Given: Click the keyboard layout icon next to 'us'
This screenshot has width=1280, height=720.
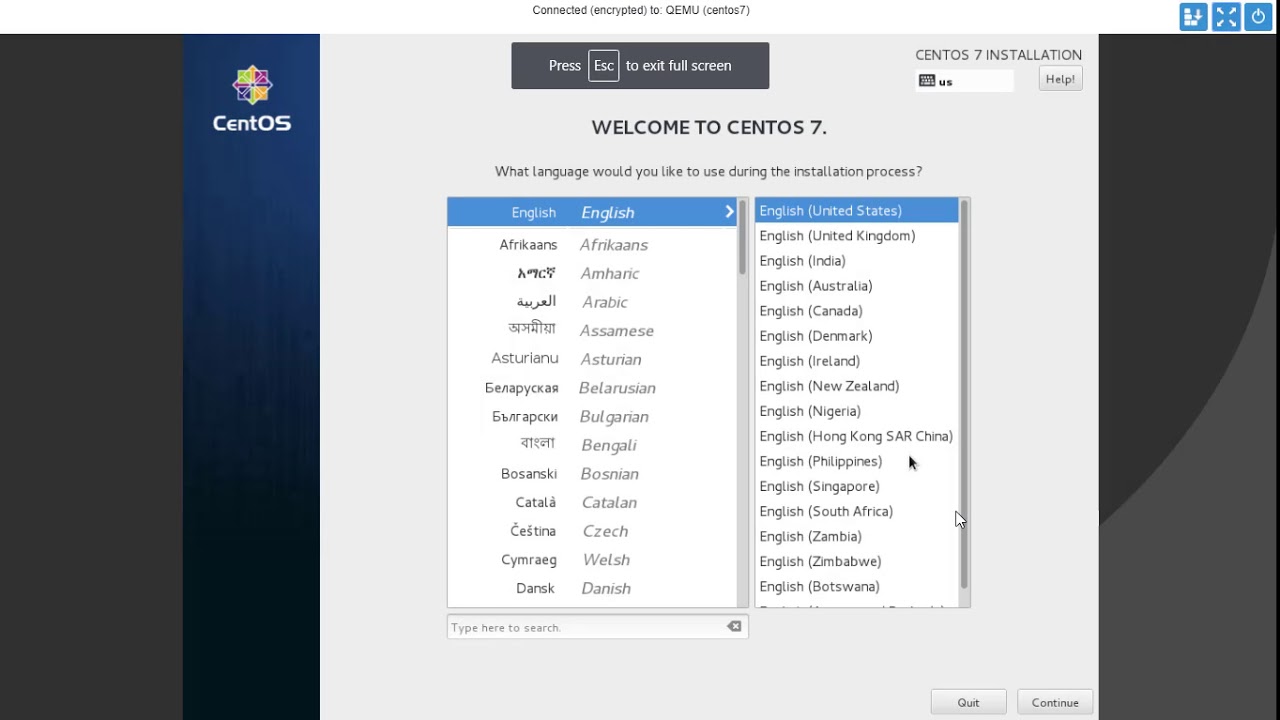Looking at the screenshot, I should click(926, 81).
